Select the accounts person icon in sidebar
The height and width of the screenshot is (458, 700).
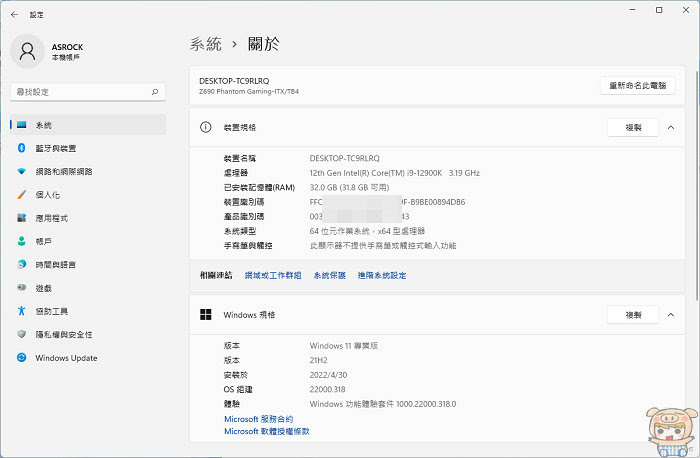[21, 241]
